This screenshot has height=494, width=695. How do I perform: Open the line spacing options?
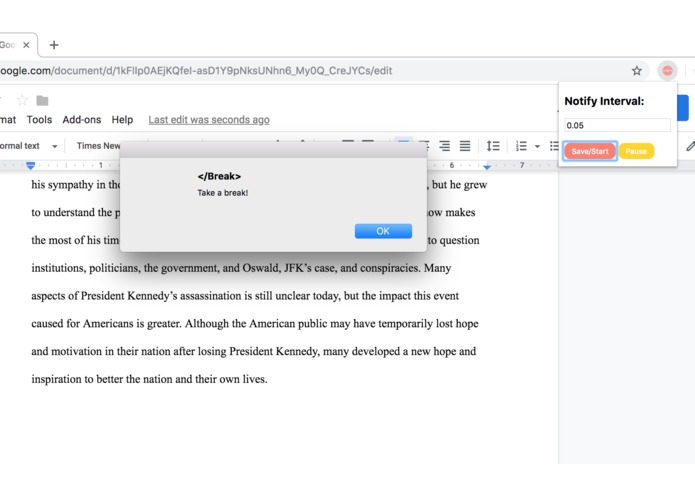(x=493, y=146)
